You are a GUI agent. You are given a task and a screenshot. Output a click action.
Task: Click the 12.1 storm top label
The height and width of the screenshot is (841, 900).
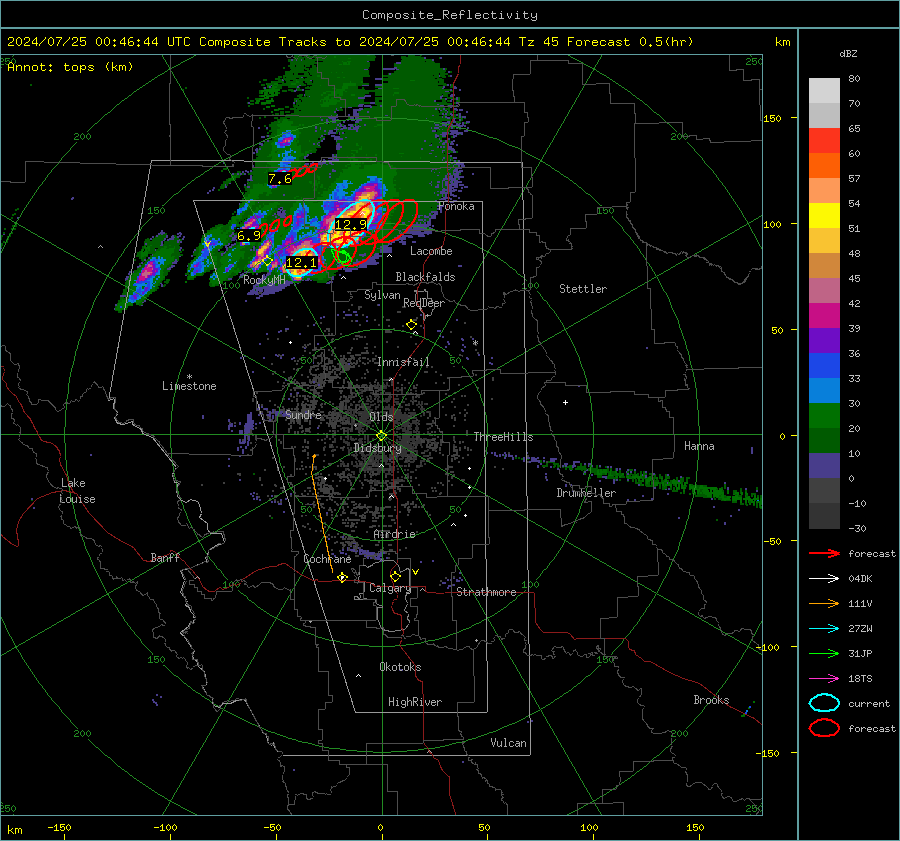click(x=301, y=262)
